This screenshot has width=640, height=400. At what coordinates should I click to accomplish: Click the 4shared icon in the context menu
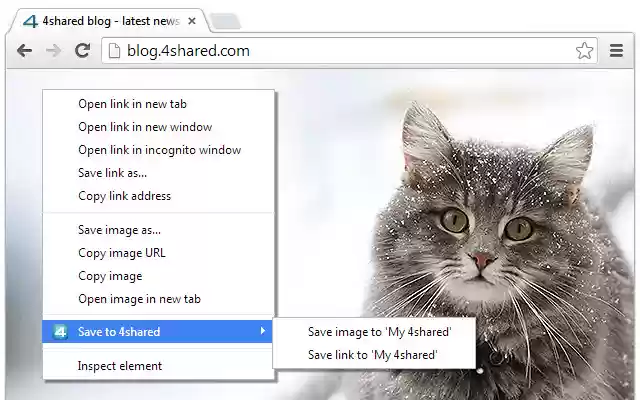(x=60, y=331)
